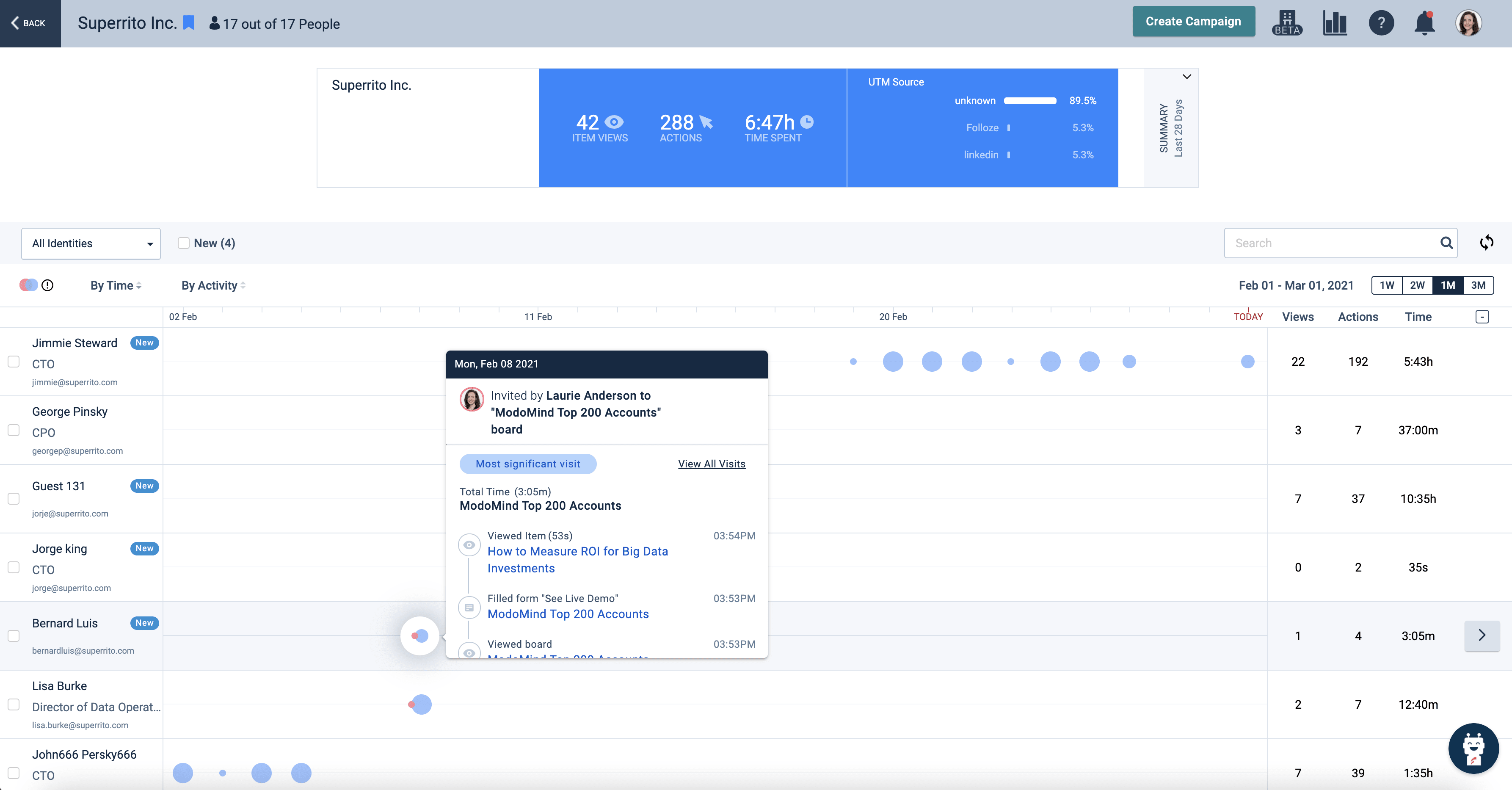This screenshot has width=1512, height=790.
Task: Select Jimmie Steward's row checkbox
Action: (14, 362)
